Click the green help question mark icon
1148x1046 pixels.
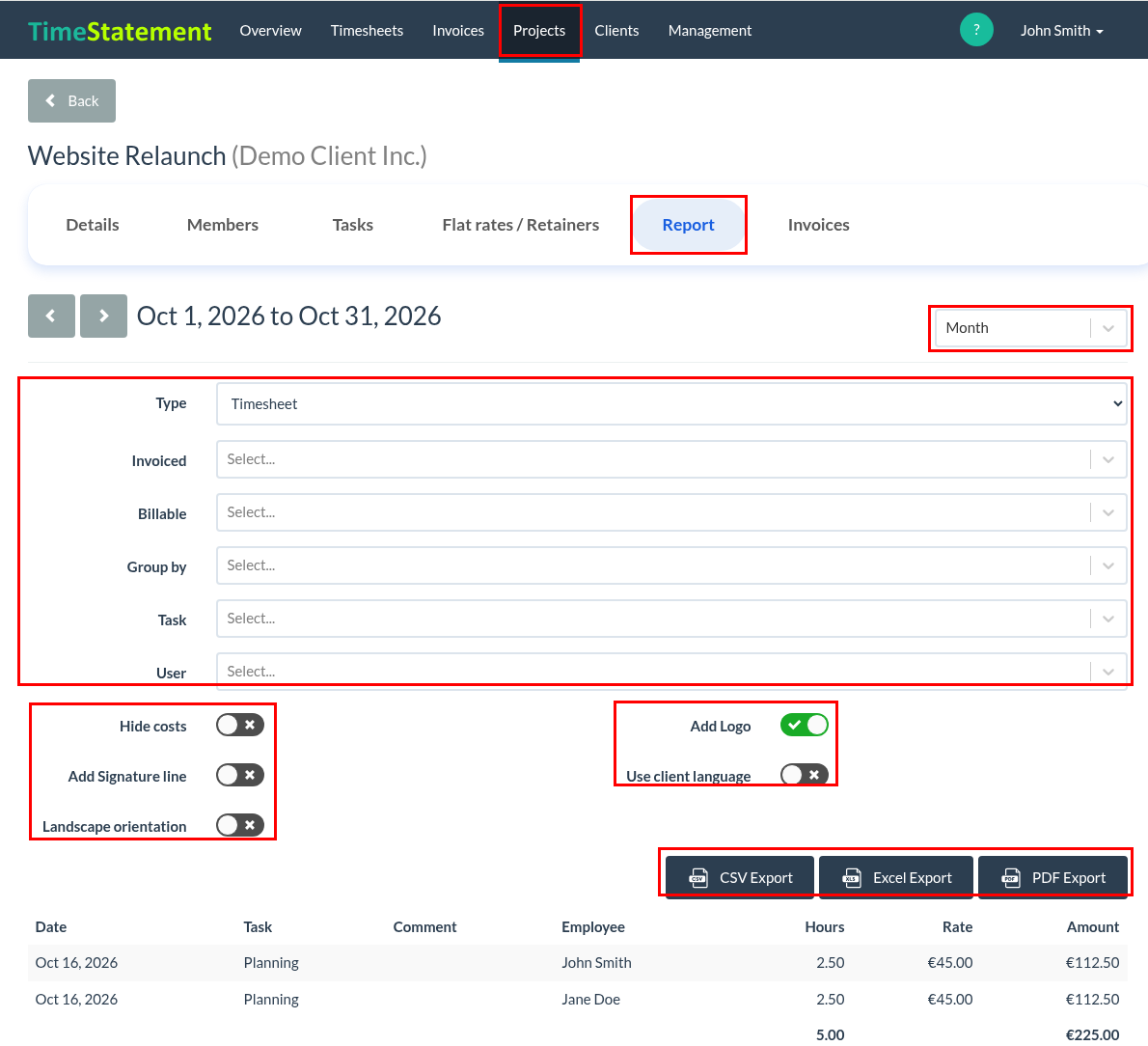[x=976, y=30]
